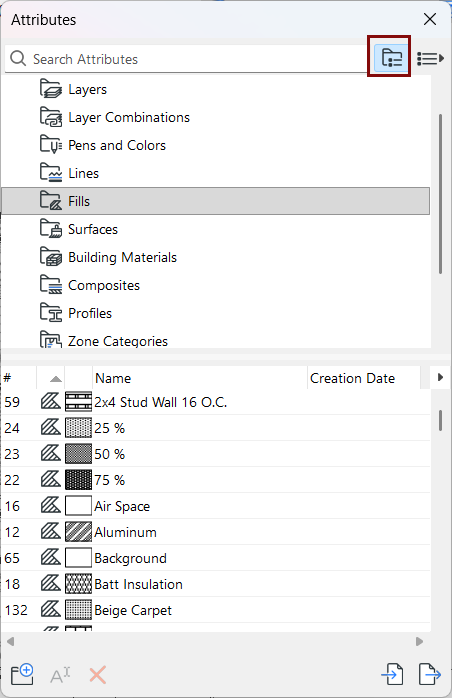The image size is (452, 698).
Task: Select the Profiles folder icon
Action: click(51, 313)
